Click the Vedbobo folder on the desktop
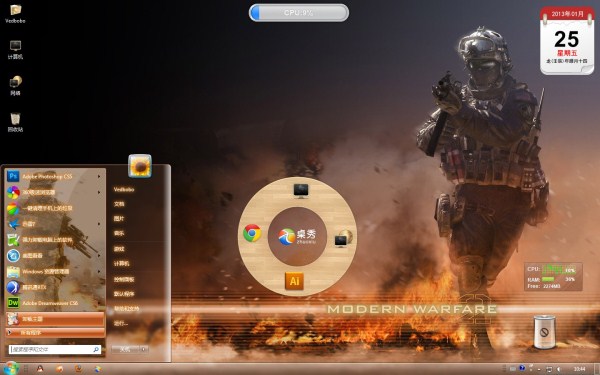600x375 pixels. [x=15, y=14]
